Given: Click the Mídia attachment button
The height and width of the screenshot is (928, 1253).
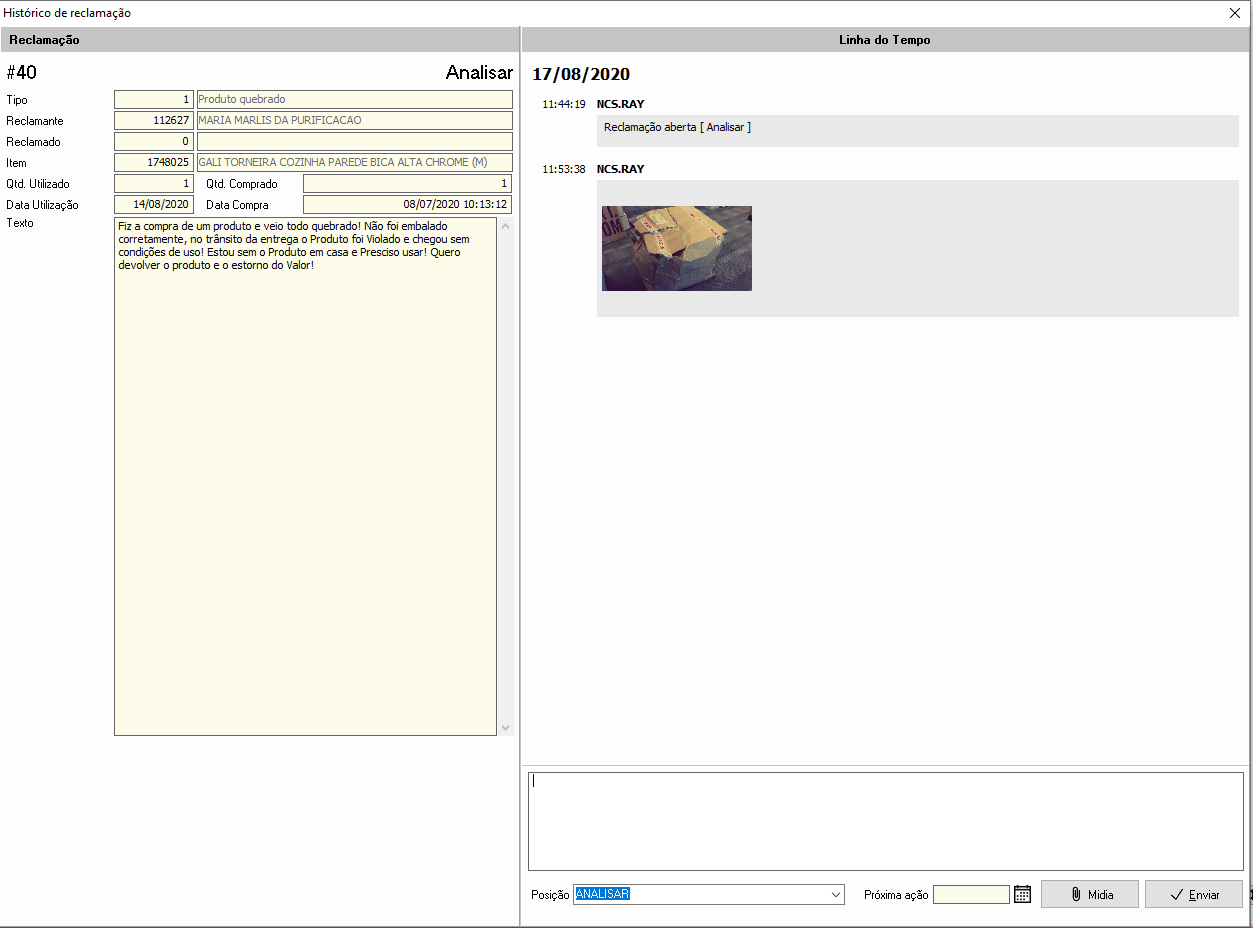Looking at the screenshot, I should pyautogui.click(x=1090, y=894).
